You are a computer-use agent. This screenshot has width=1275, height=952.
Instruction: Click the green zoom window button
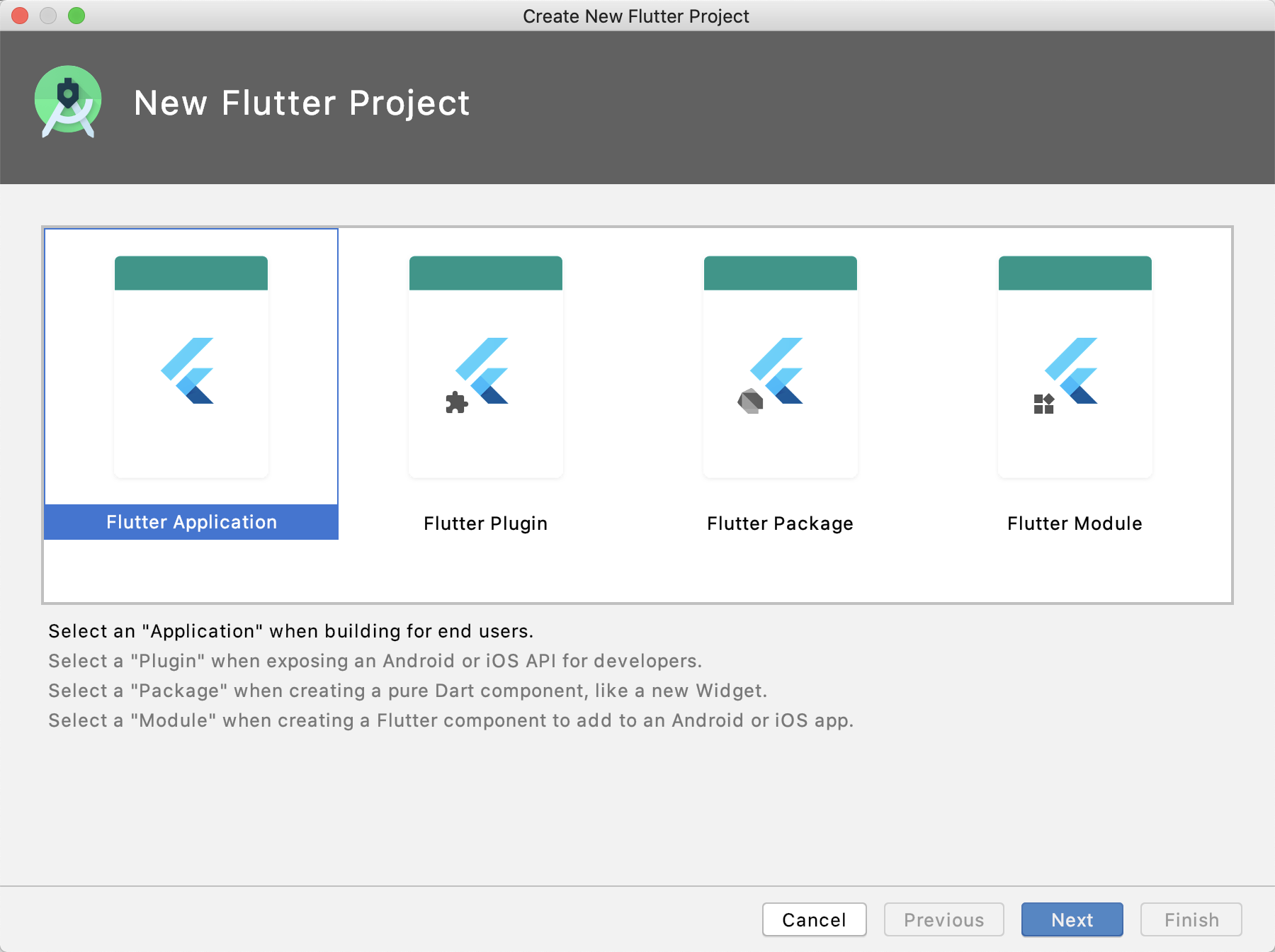[76, 16]
